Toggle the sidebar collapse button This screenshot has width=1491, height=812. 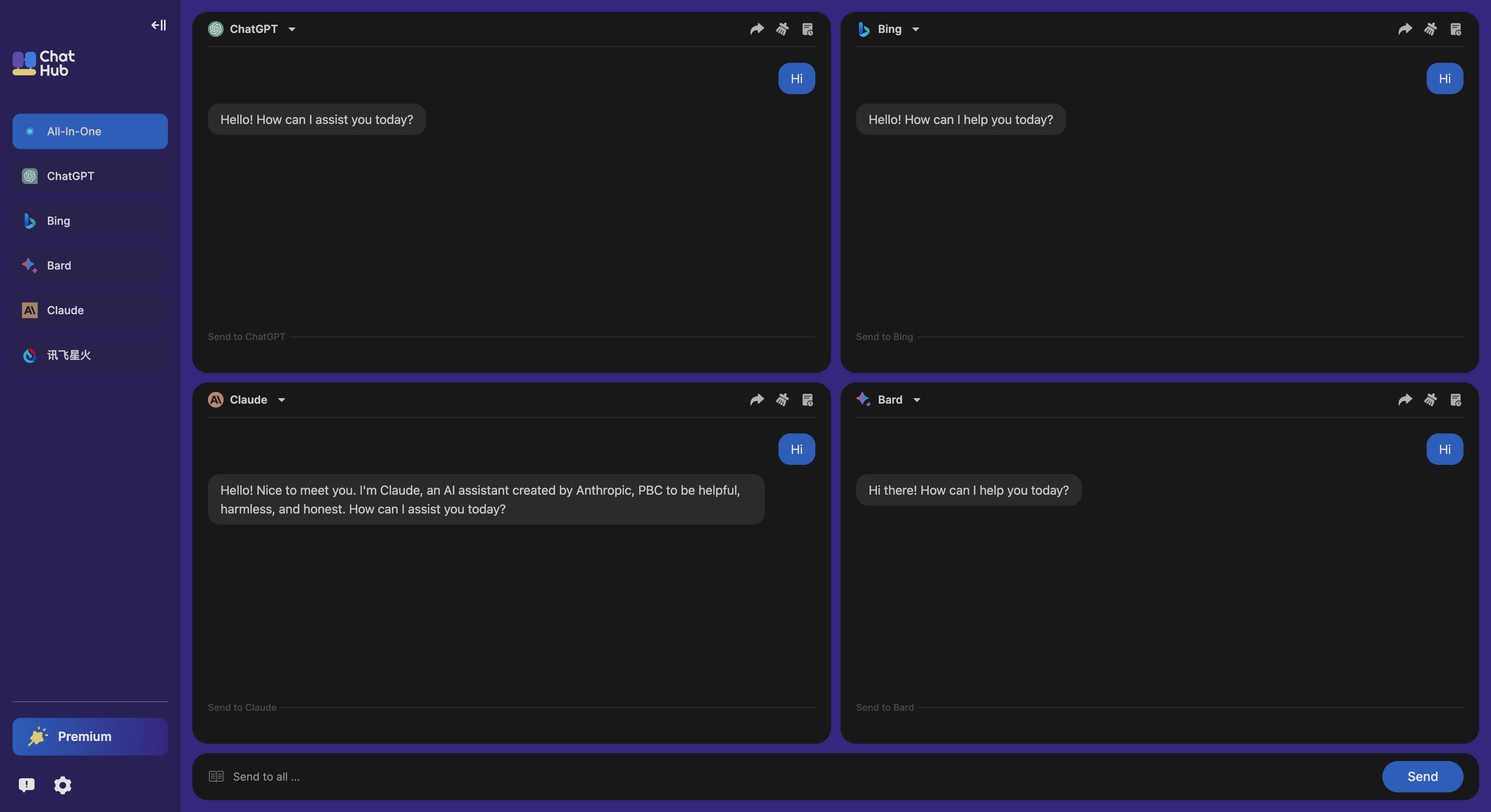click(158, 25)
